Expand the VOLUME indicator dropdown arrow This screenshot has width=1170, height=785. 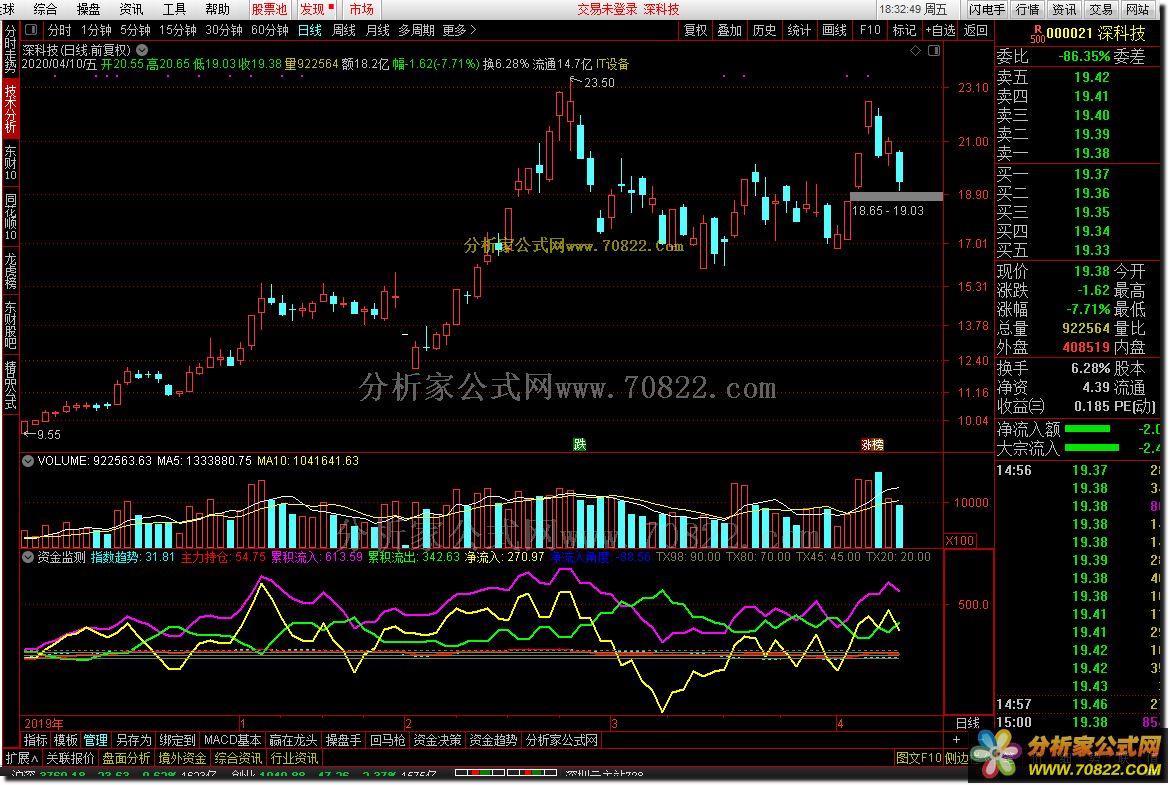(x=28, y=461)
